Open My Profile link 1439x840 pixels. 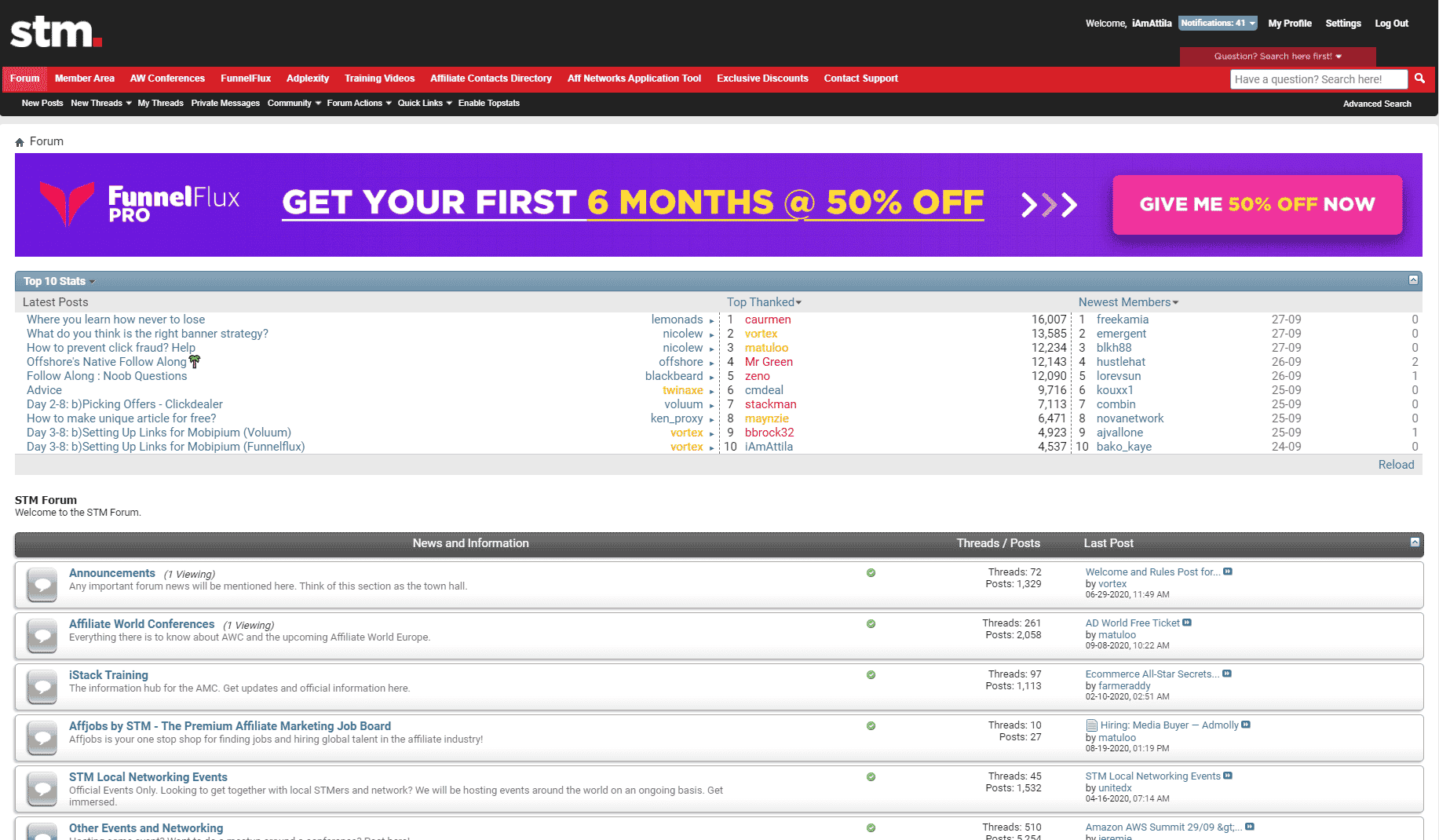(1290, 24)
